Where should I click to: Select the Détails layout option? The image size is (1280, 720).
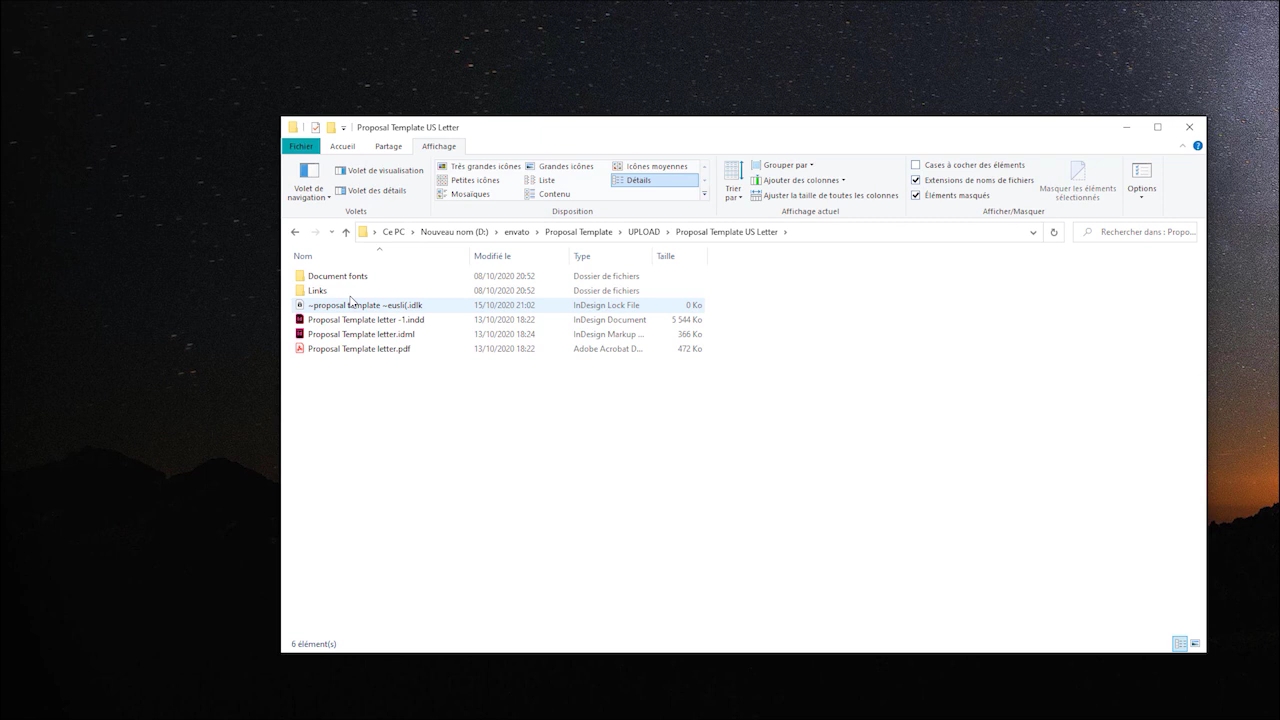click(654, 180)
